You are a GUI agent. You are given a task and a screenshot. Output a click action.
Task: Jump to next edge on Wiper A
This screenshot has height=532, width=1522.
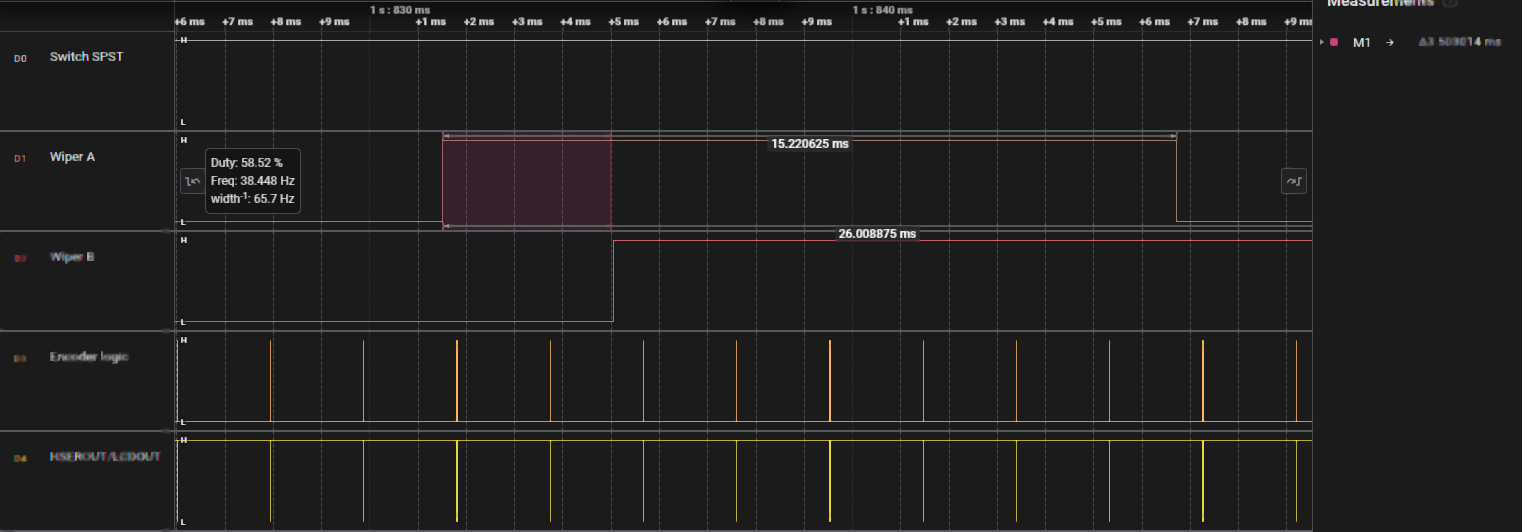pyautogui.click(x=1294, y=181)
